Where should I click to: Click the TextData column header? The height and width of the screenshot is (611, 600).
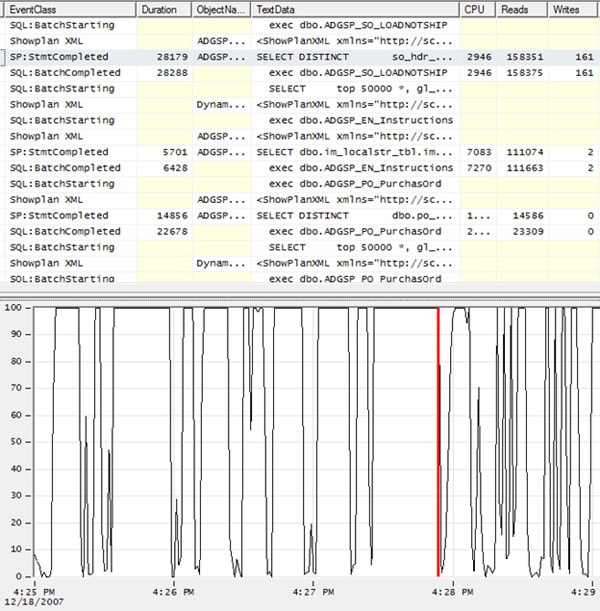click(355, 10)
